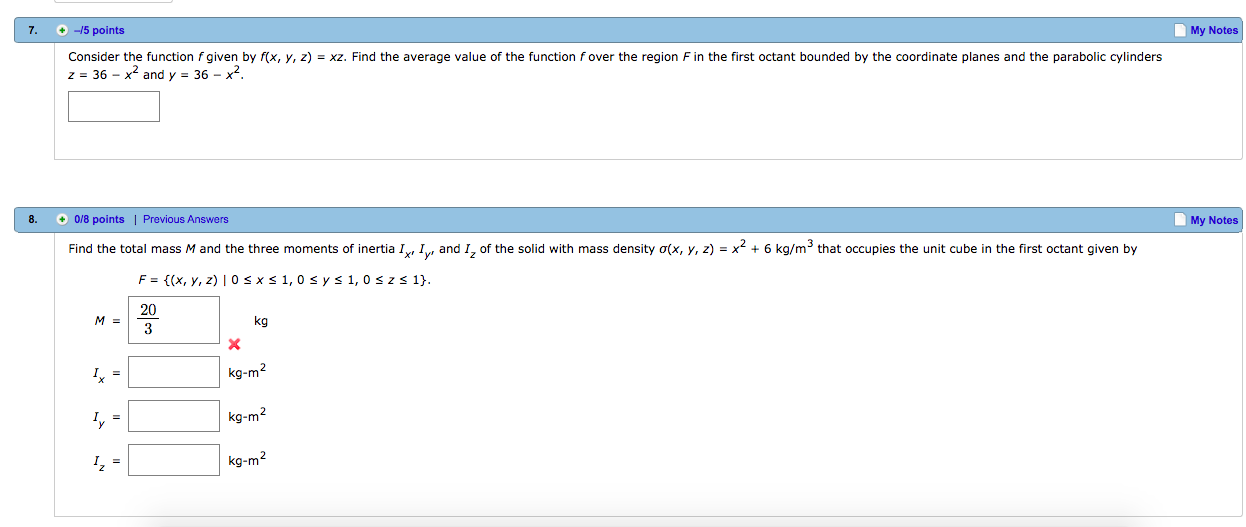Click the question 7 blue header bar
Image resolution: width=1246 pixels, height=527 pixels.
coord(628,30)
